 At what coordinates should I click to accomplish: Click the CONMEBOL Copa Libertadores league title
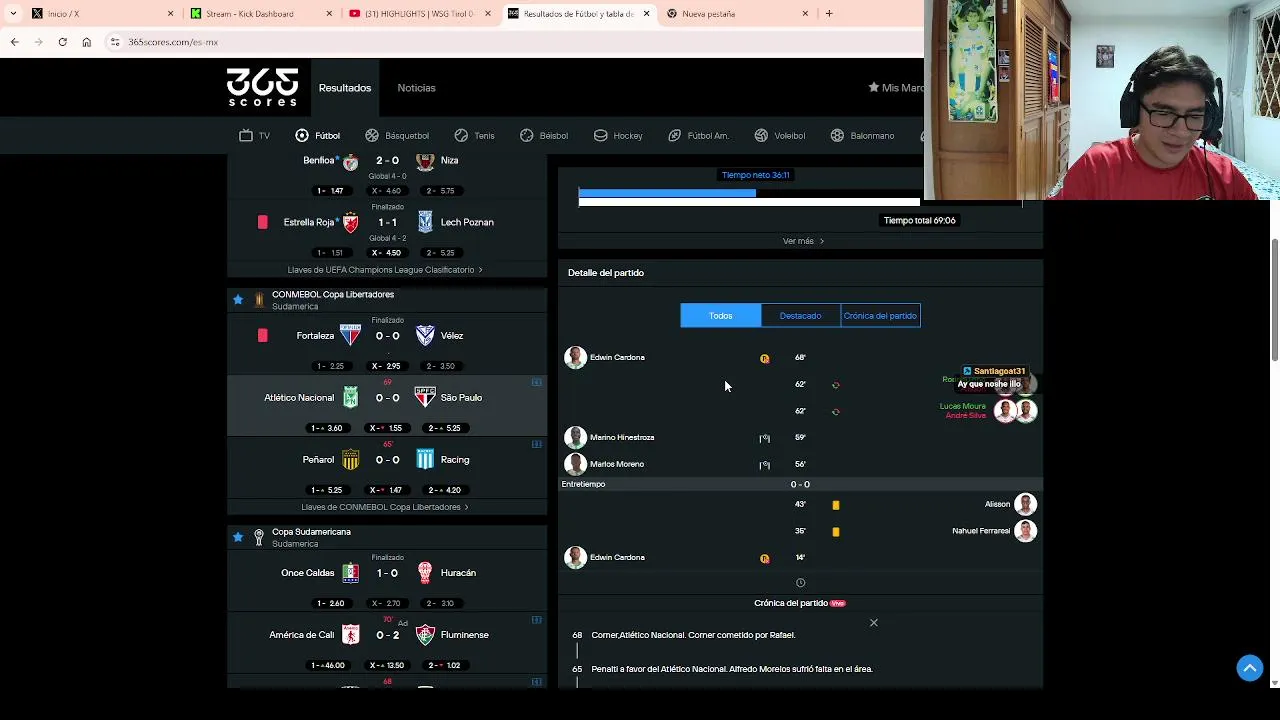(333, 294)
